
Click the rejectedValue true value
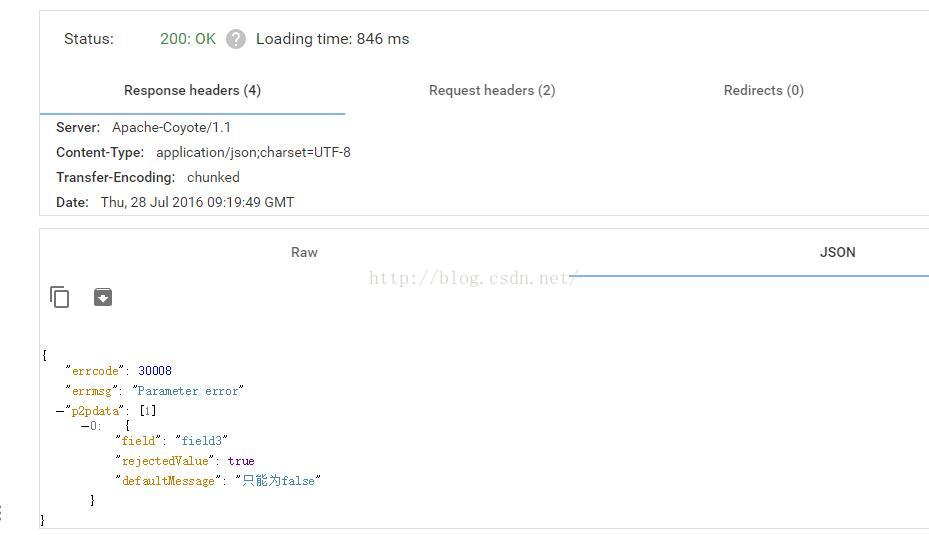tap(241, 461)
